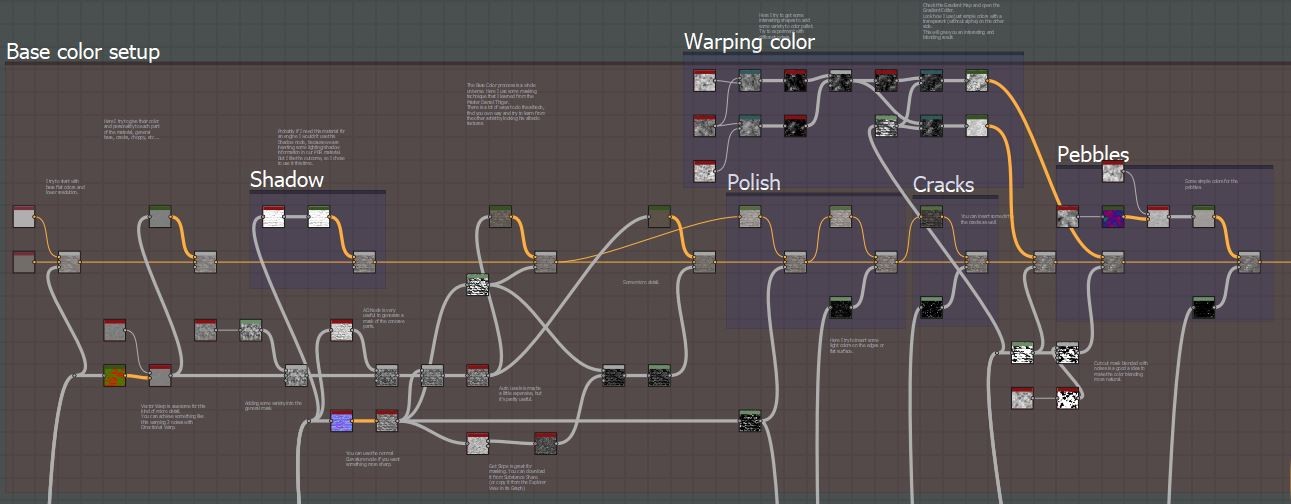Image resolution: width=1291 pixels, height=504 pixels.
Task: Click the black-white mask node in Cracks frame
Action: (931, 307)
